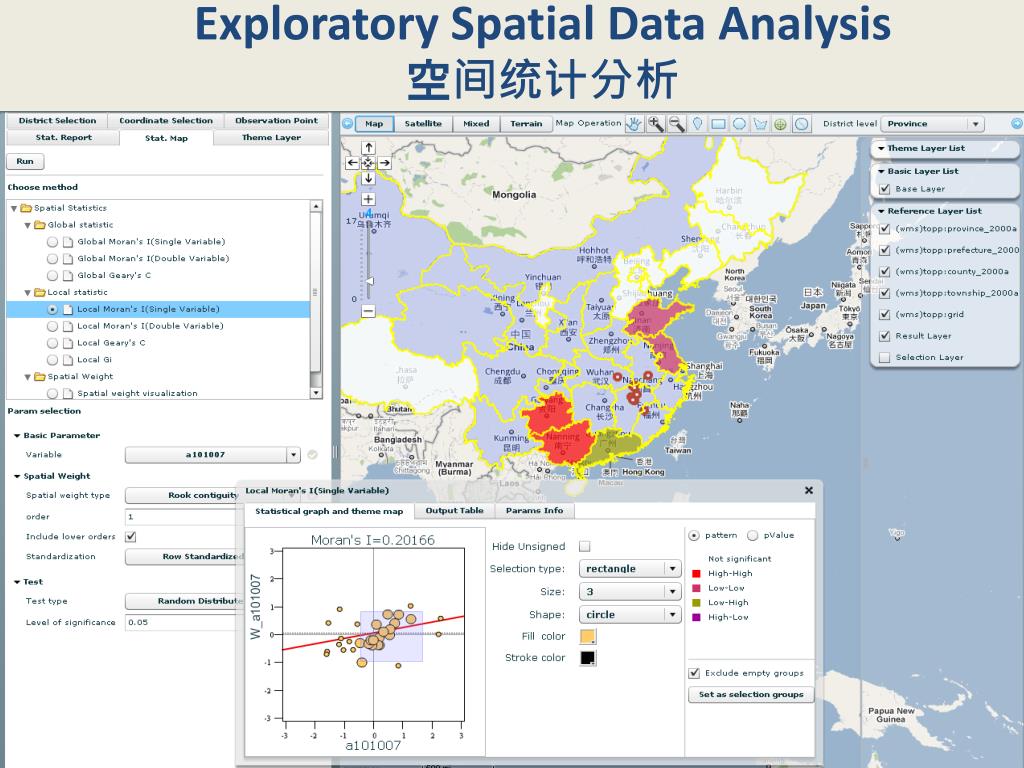Click Global statistic folder icon
Viewport: 1024px width, 768px height.
pyautogui.click(x=40, y=225)
